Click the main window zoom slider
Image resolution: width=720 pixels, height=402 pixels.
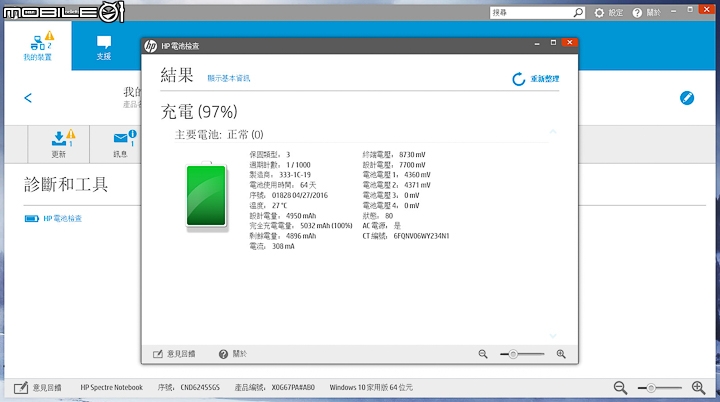coord(660,388)
